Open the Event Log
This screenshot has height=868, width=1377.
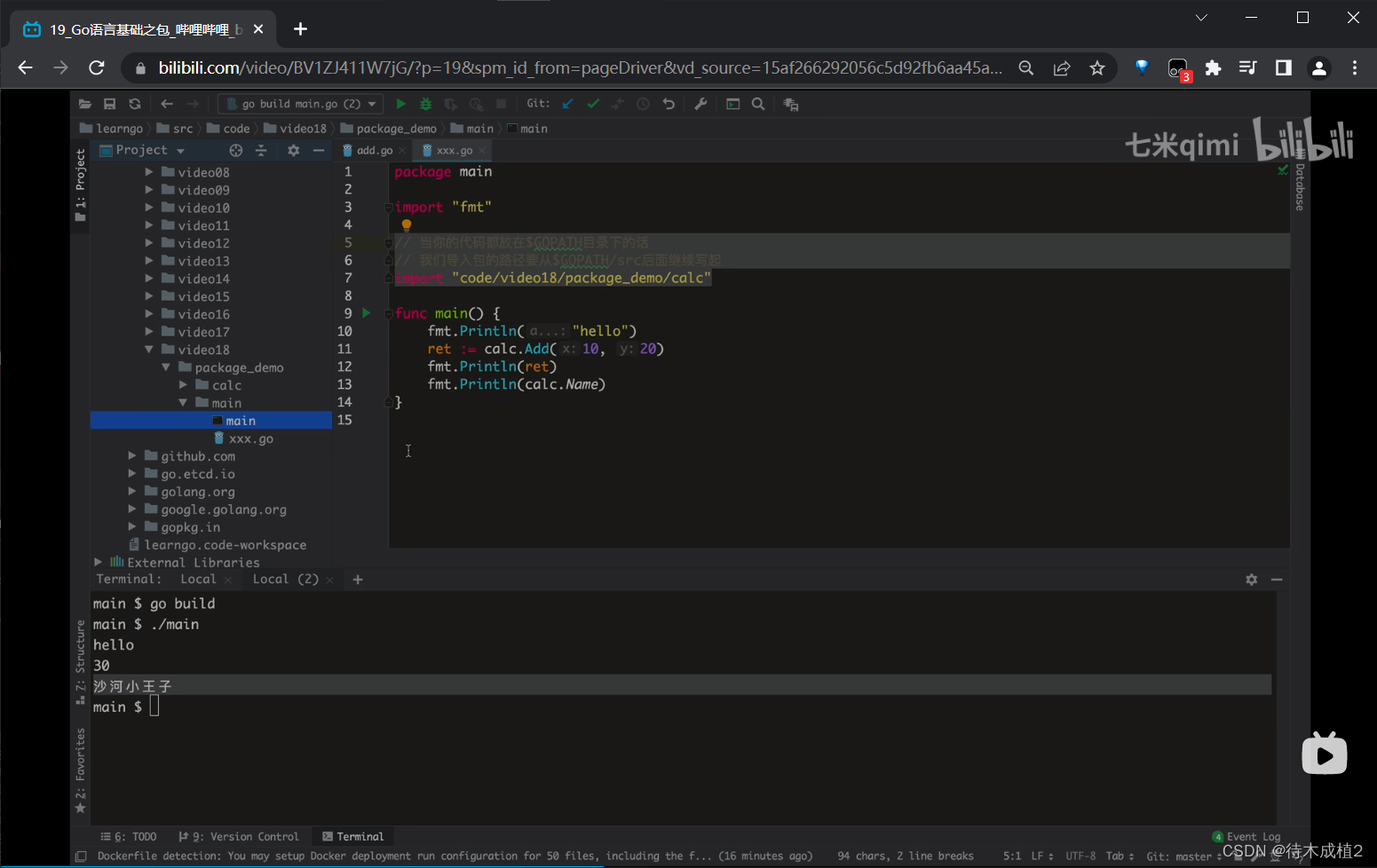coord(1246,837)
